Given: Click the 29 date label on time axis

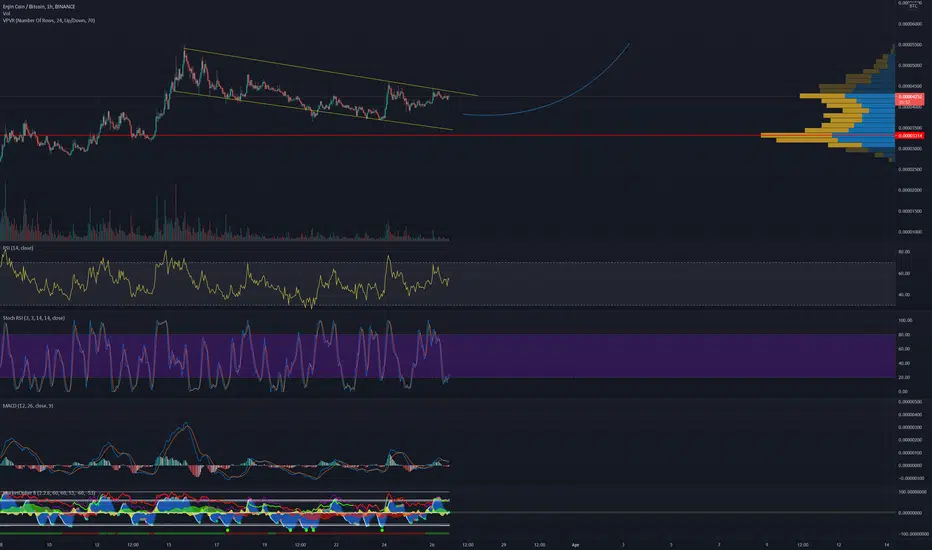Looking at the screenshot, I should click(x=503, y=545).
